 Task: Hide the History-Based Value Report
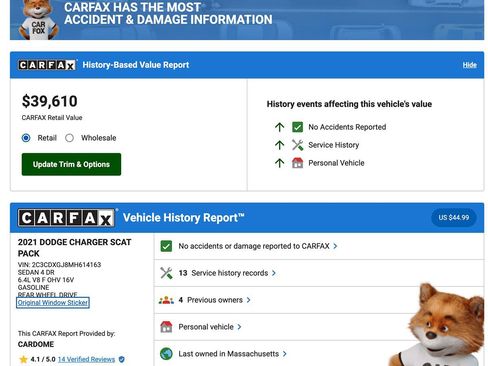469,65
